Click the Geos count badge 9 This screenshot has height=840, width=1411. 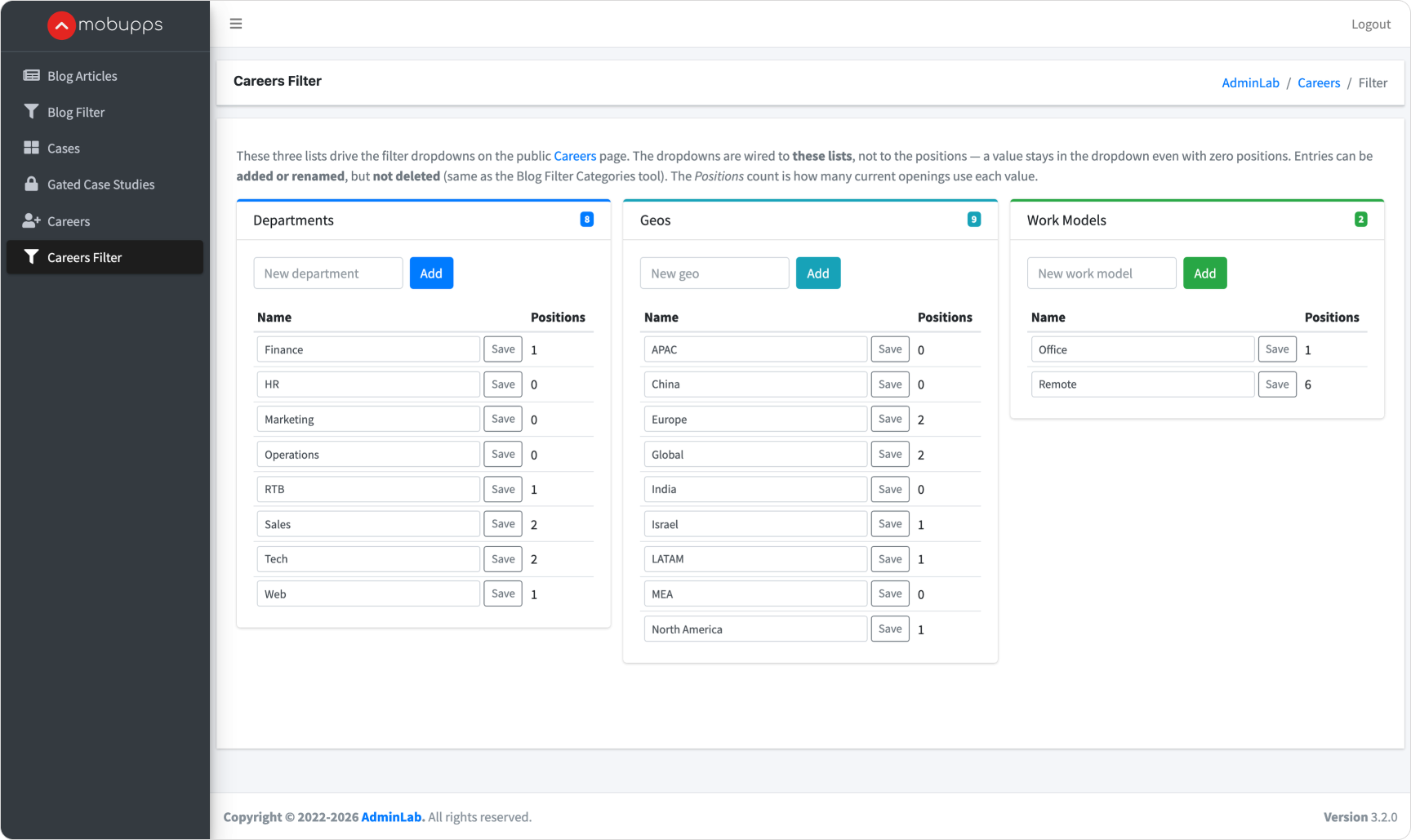tap(973, 220)
